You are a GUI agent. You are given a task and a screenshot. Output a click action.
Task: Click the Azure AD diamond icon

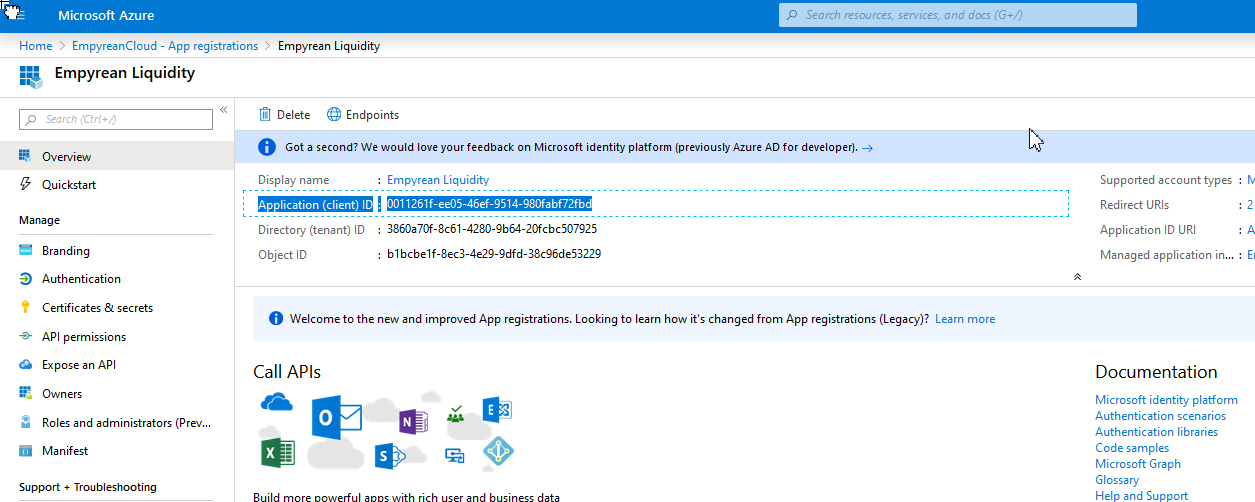pos(498,452)
